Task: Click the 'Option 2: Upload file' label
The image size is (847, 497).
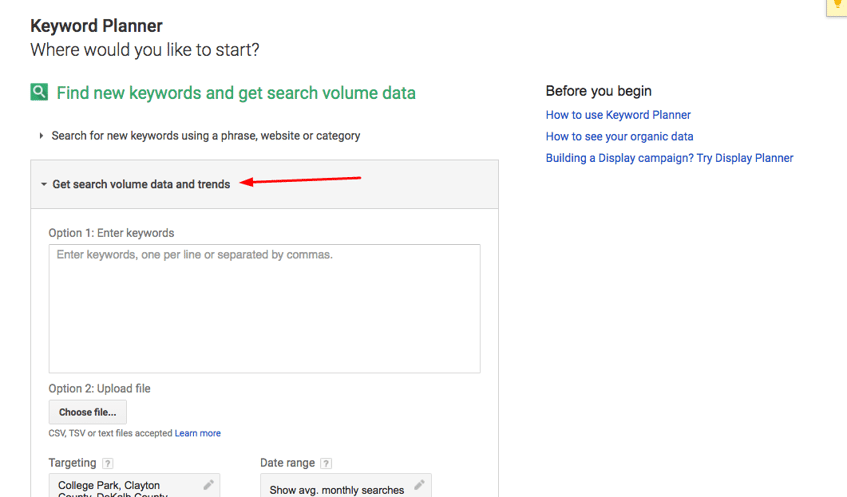Action: coord(99,389)
